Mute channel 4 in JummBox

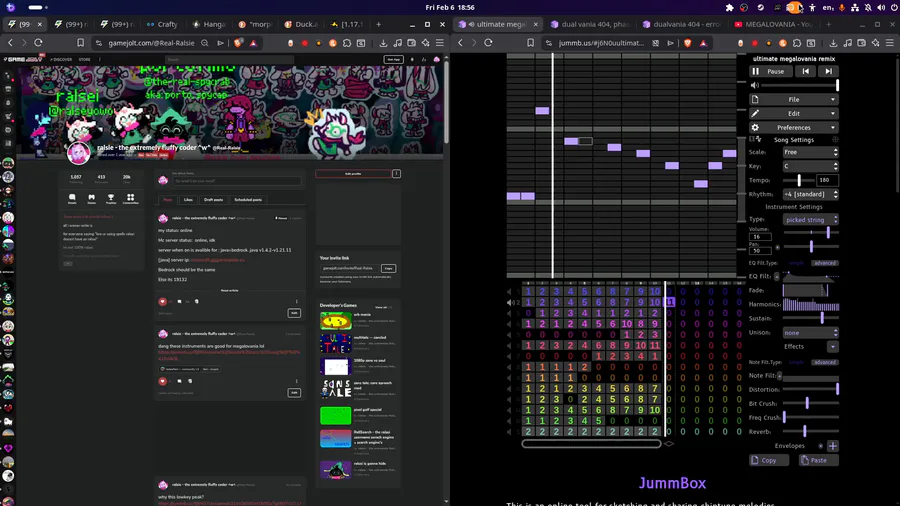click(510, 324)
